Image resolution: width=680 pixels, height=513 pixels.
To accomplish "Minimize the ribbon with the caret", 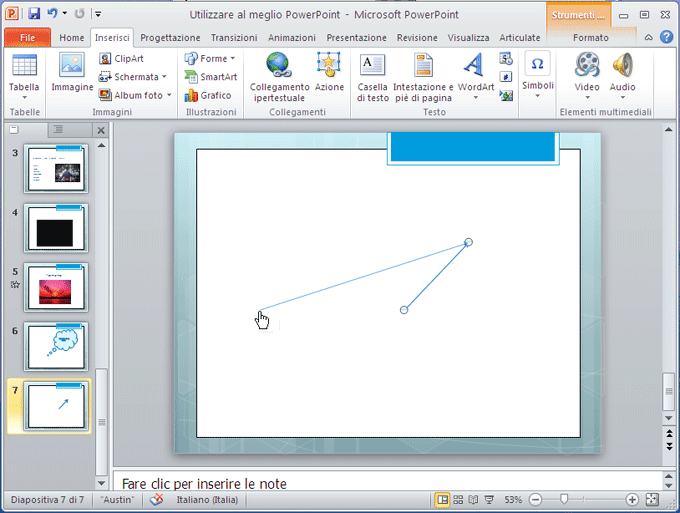I will point(648,37).
